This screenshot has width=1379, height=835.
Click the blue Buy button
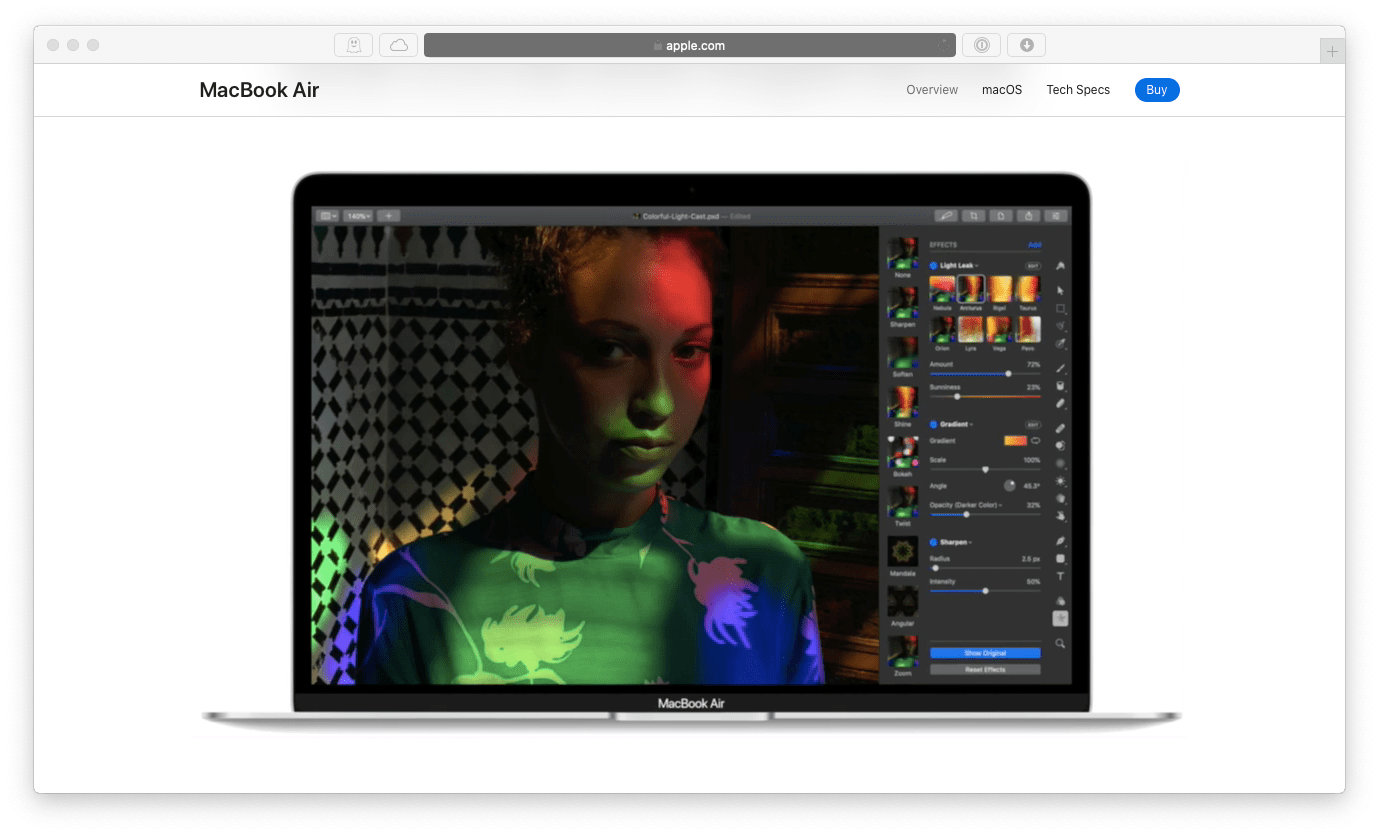[1157, 90]
